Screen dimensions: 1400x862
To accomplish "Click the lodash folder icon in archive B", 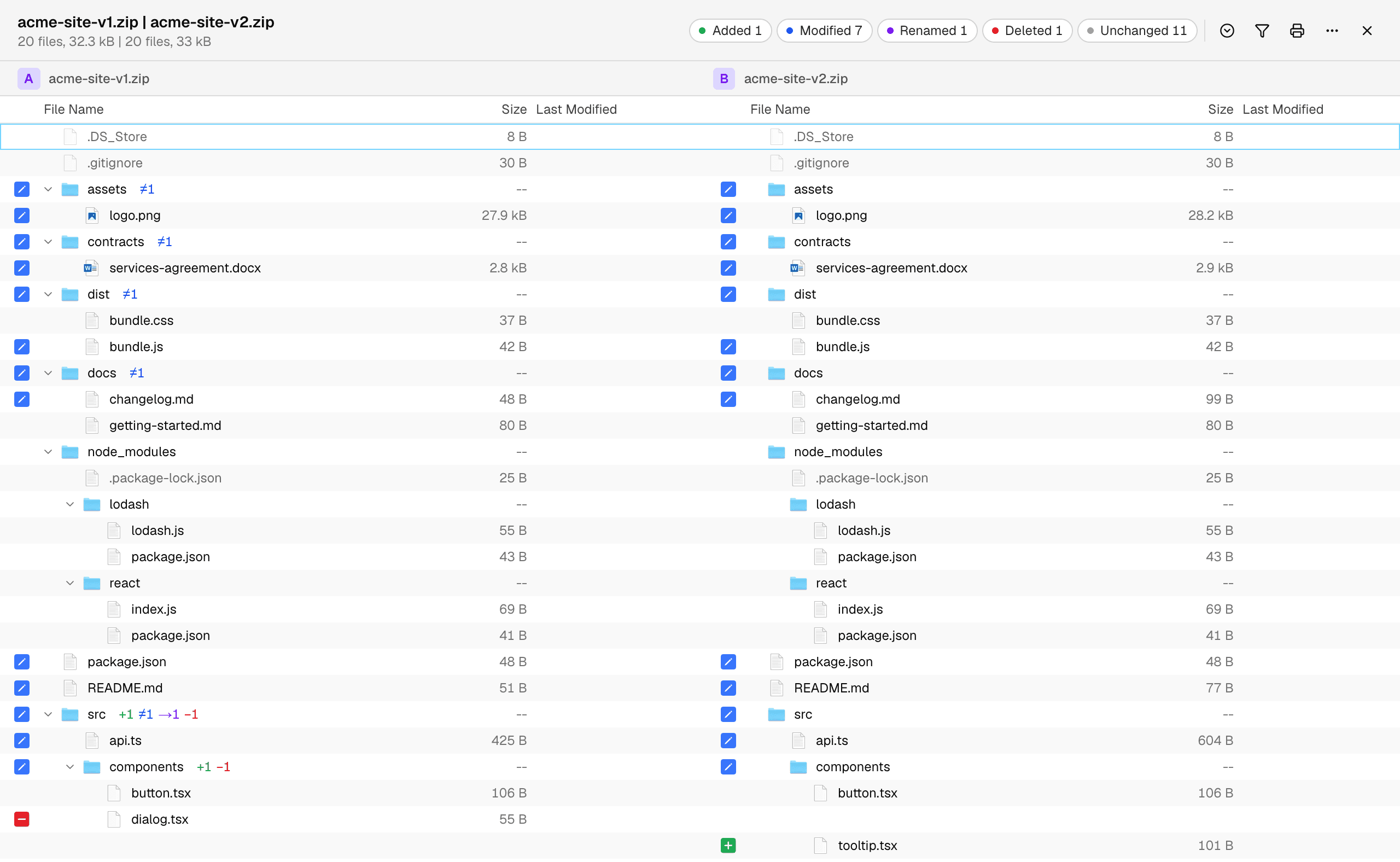I will pyautogui.click(x=798, y=504).
